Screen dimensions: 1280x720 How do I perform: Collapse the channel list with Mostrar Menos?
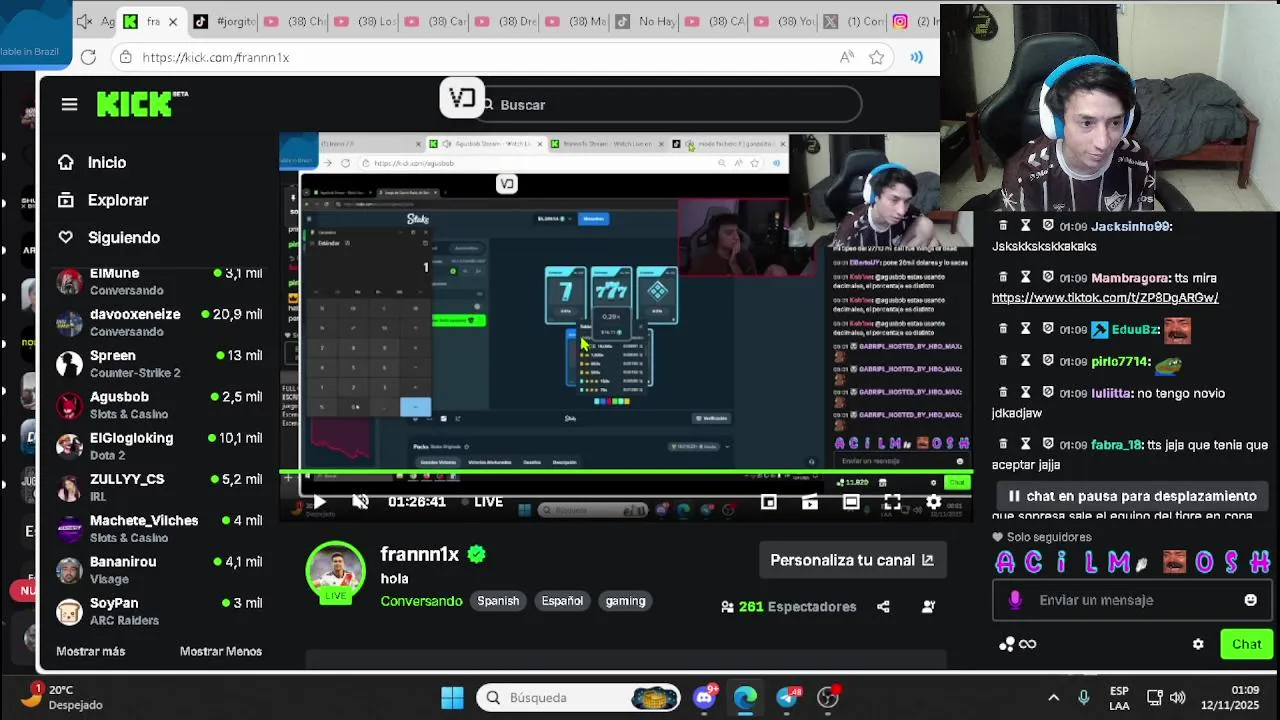[x=221, y=651]
